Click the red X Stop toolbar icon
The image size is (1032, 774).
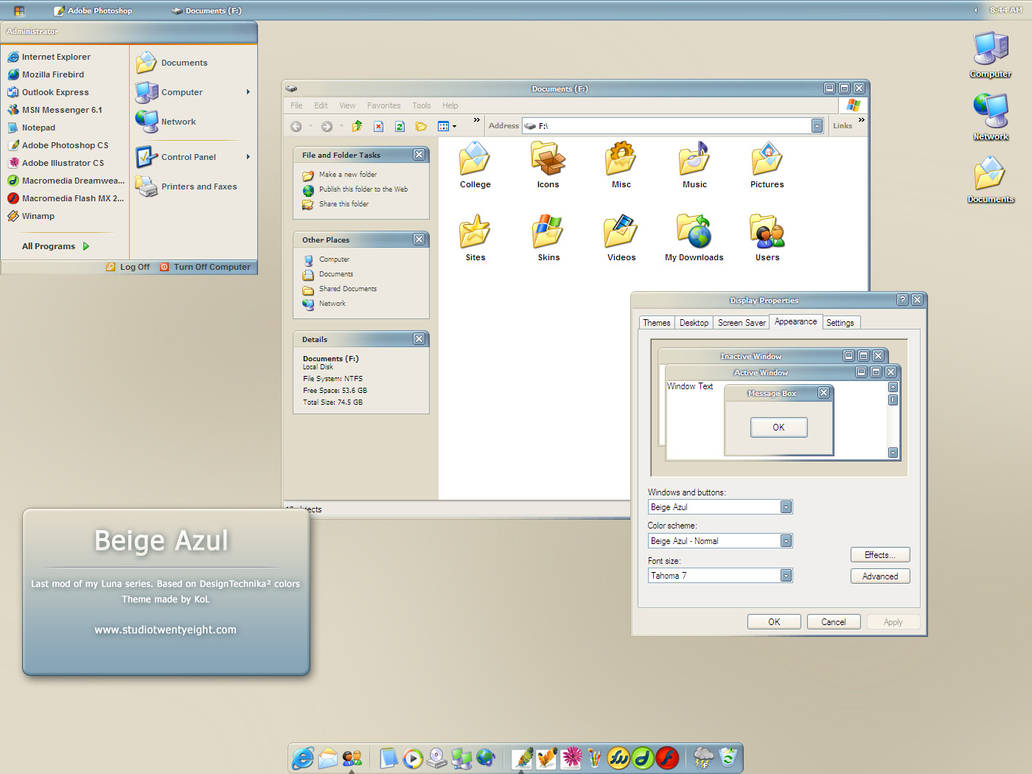(x=378, y=126)
